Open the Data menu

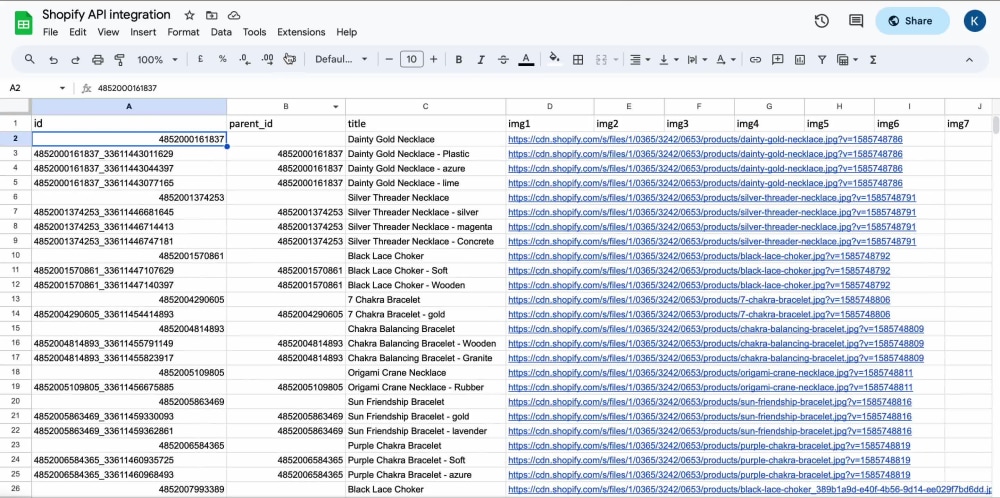coord(221,32)
